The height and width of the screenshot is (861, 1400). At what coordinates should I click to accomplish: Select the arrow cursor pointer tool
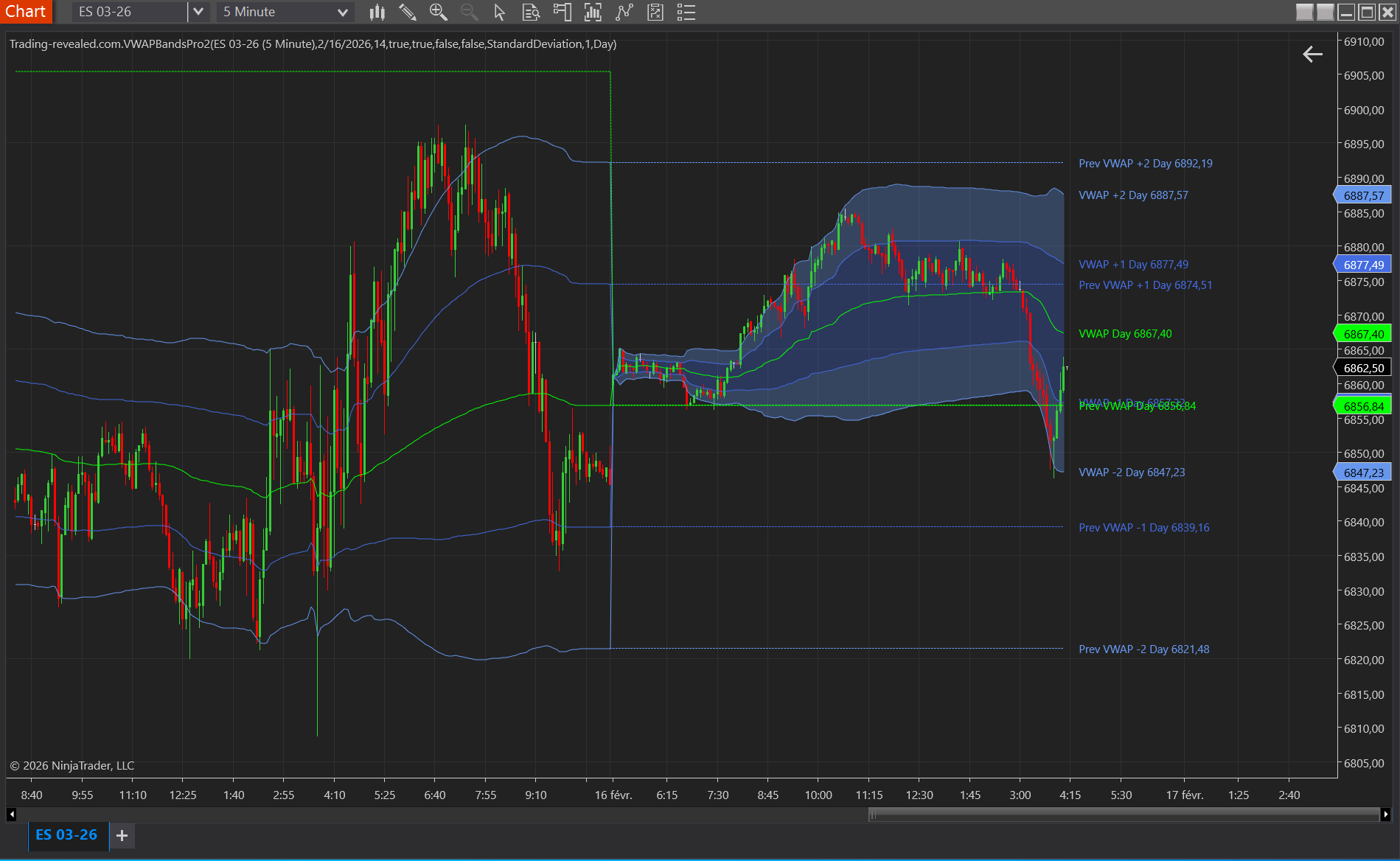coord(499,12)
